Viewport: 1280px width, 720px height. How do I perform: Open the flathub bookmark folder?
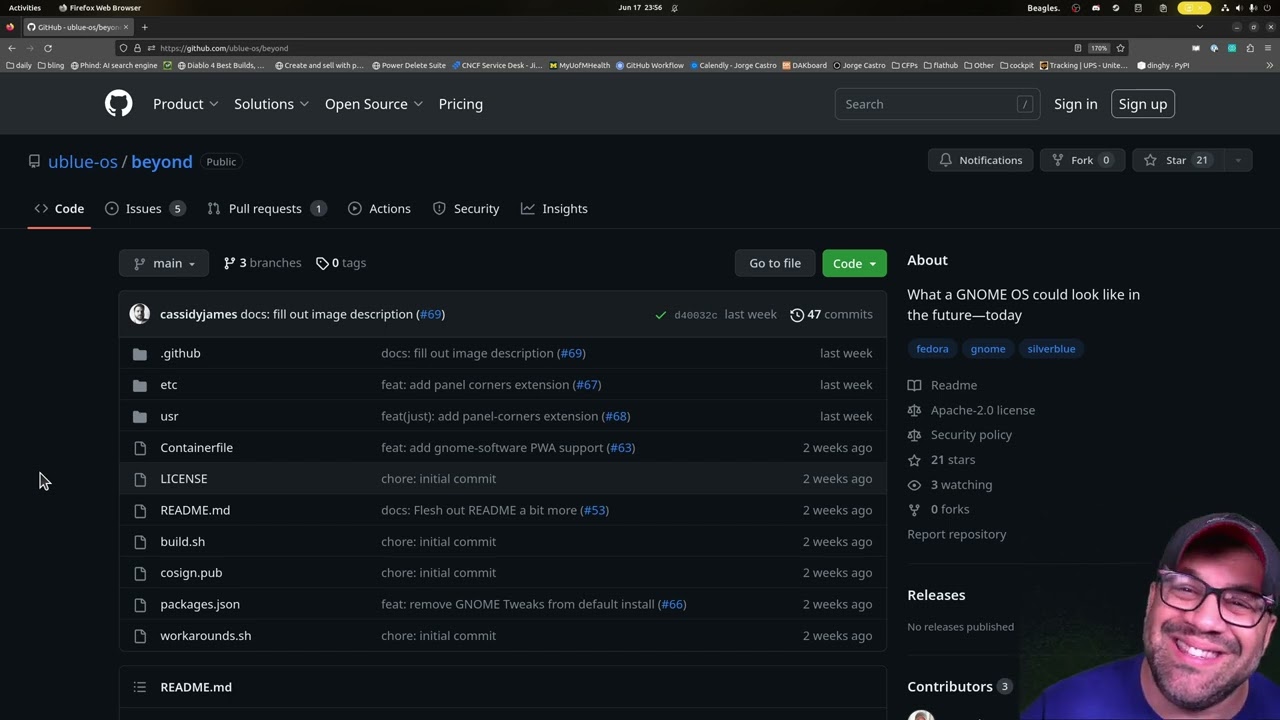pos(941,65)
